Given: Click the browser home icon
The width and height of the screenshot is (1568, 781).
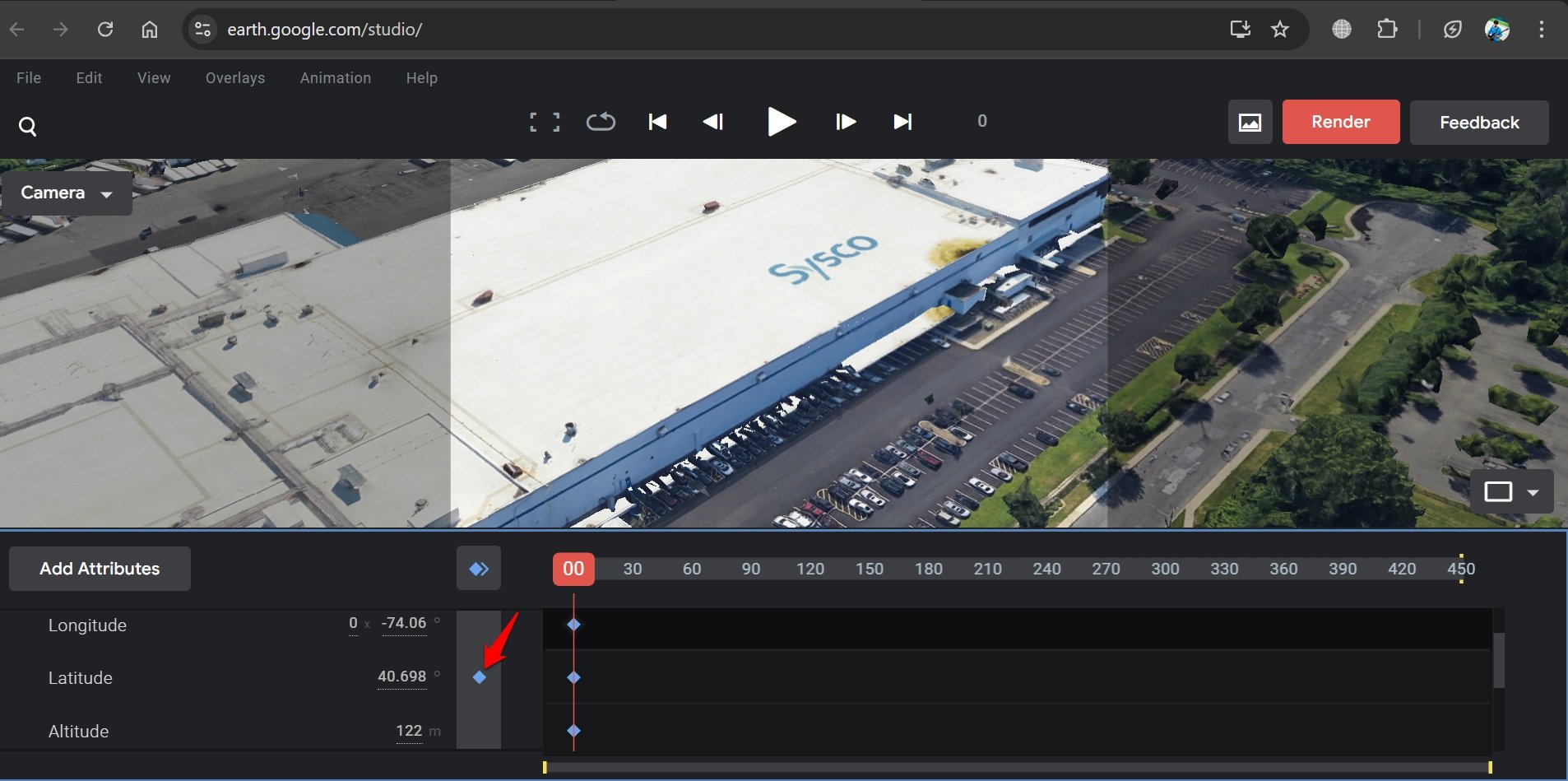Looking at the screenshot, I should click(150, 30).
